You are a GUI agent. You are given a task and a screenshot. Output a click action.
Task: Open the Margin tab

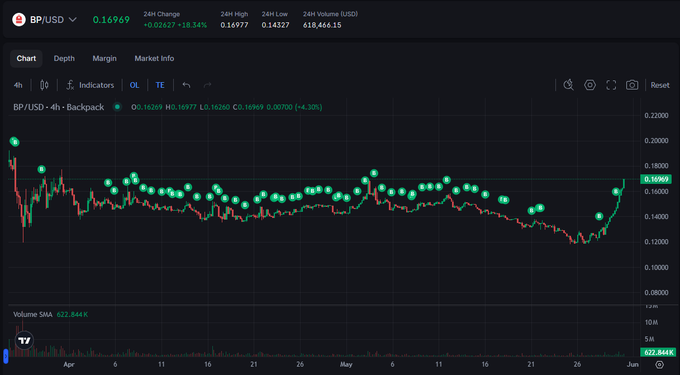[105, 59]
